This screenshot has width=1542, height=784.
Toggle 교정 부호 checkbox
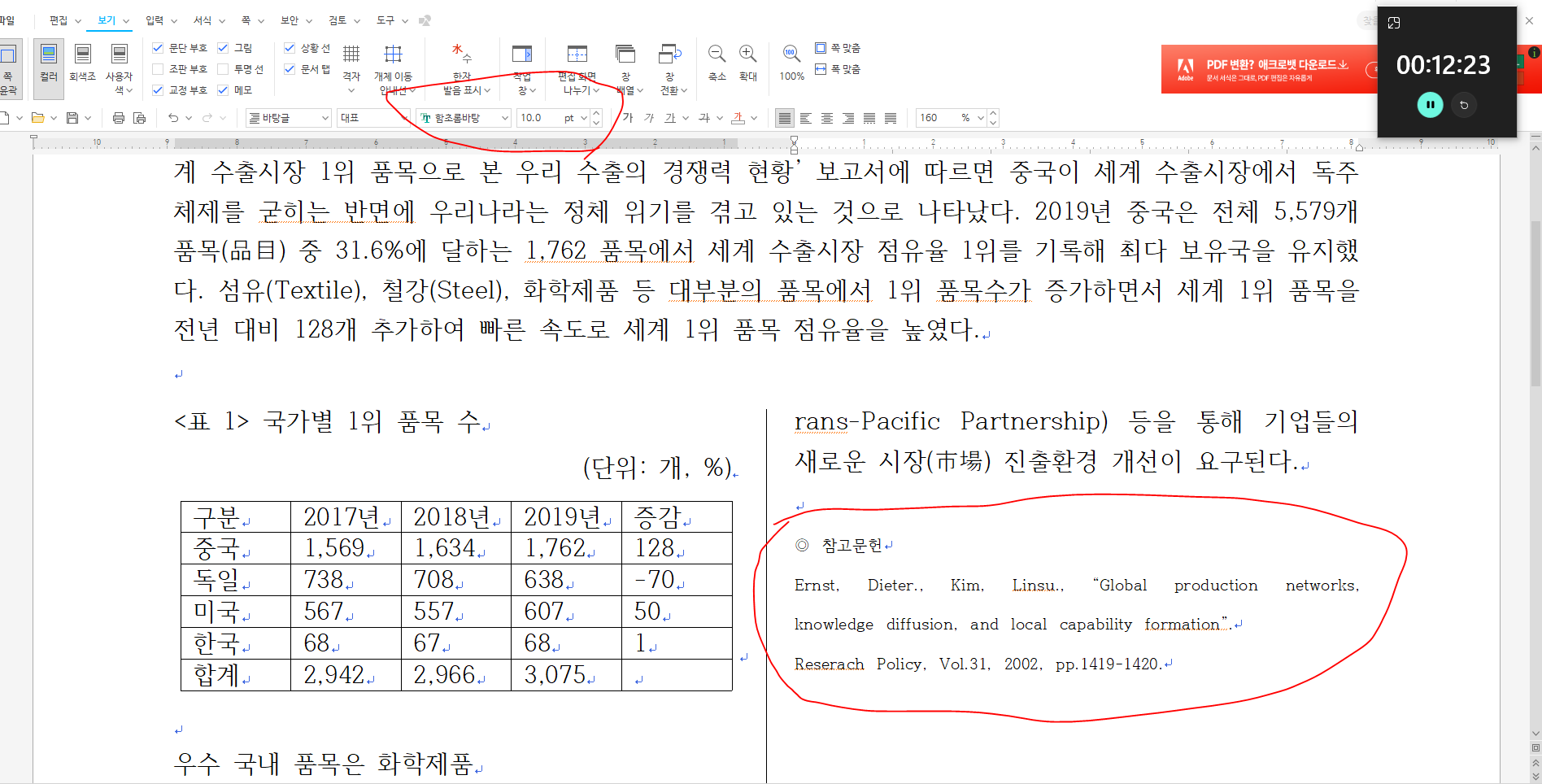(x=158, y=90)
